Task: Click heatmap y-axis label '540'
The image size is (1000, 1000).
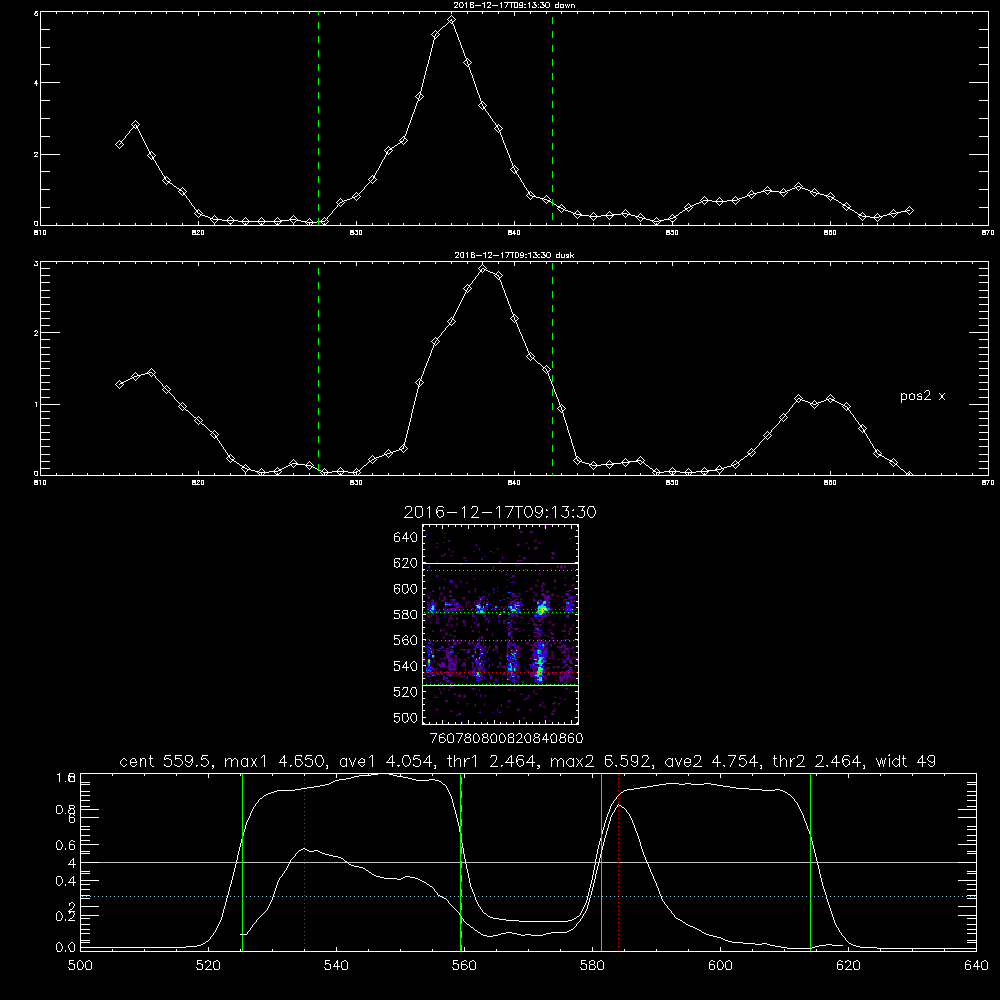Action: click(x=406, y=666)
